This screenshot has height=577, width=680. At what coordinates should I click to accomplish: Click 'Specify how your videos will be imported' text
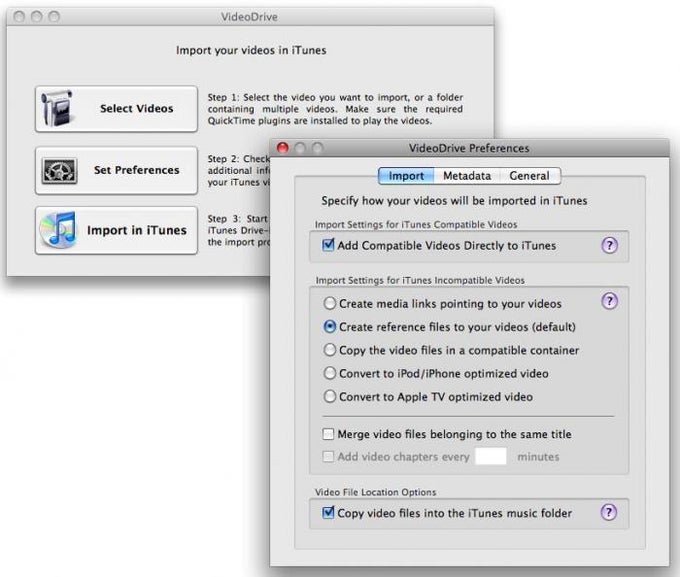(454, 201)
